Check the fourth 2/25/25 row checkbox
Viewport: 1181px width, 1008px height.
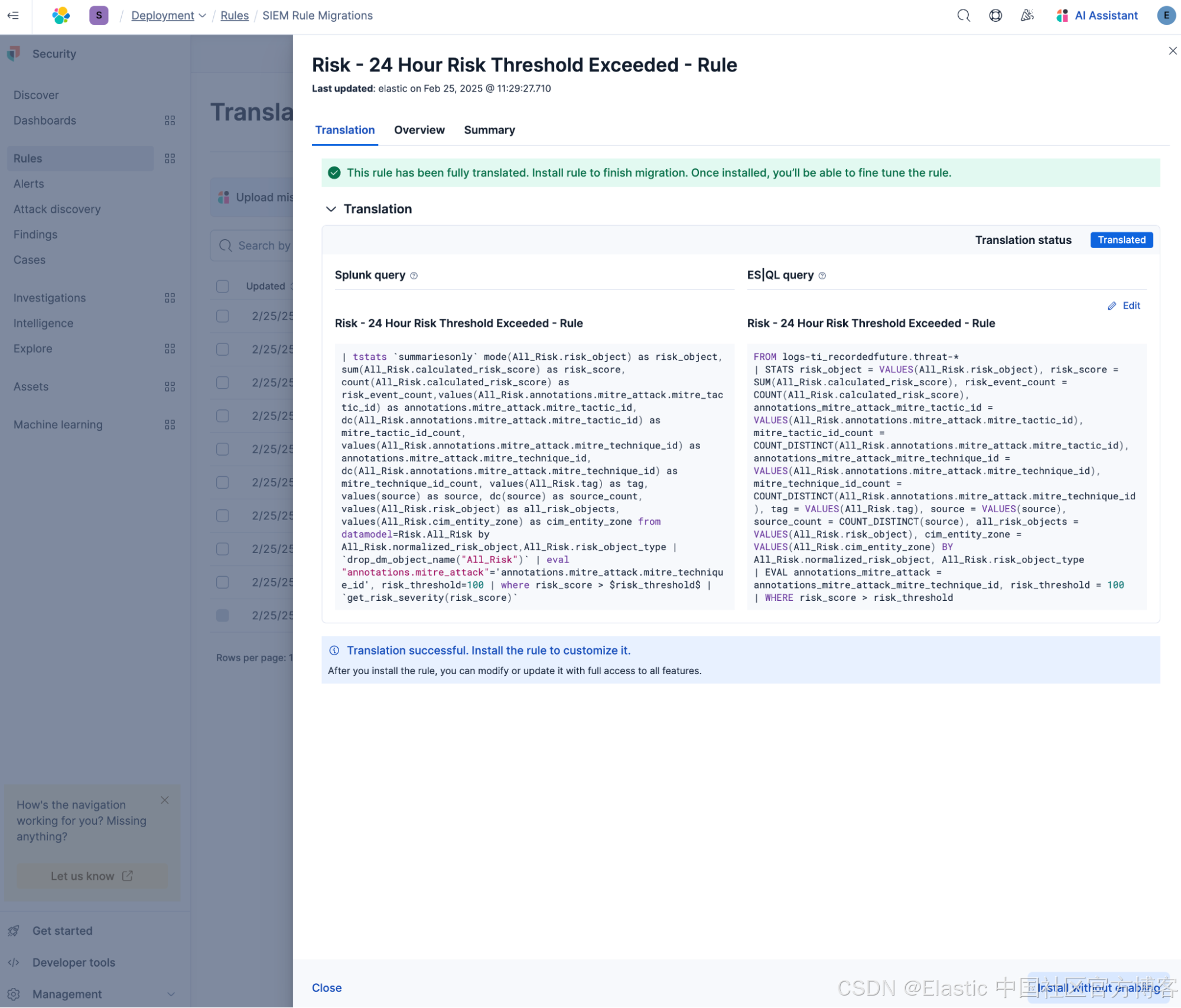click(x=222, y=415)
